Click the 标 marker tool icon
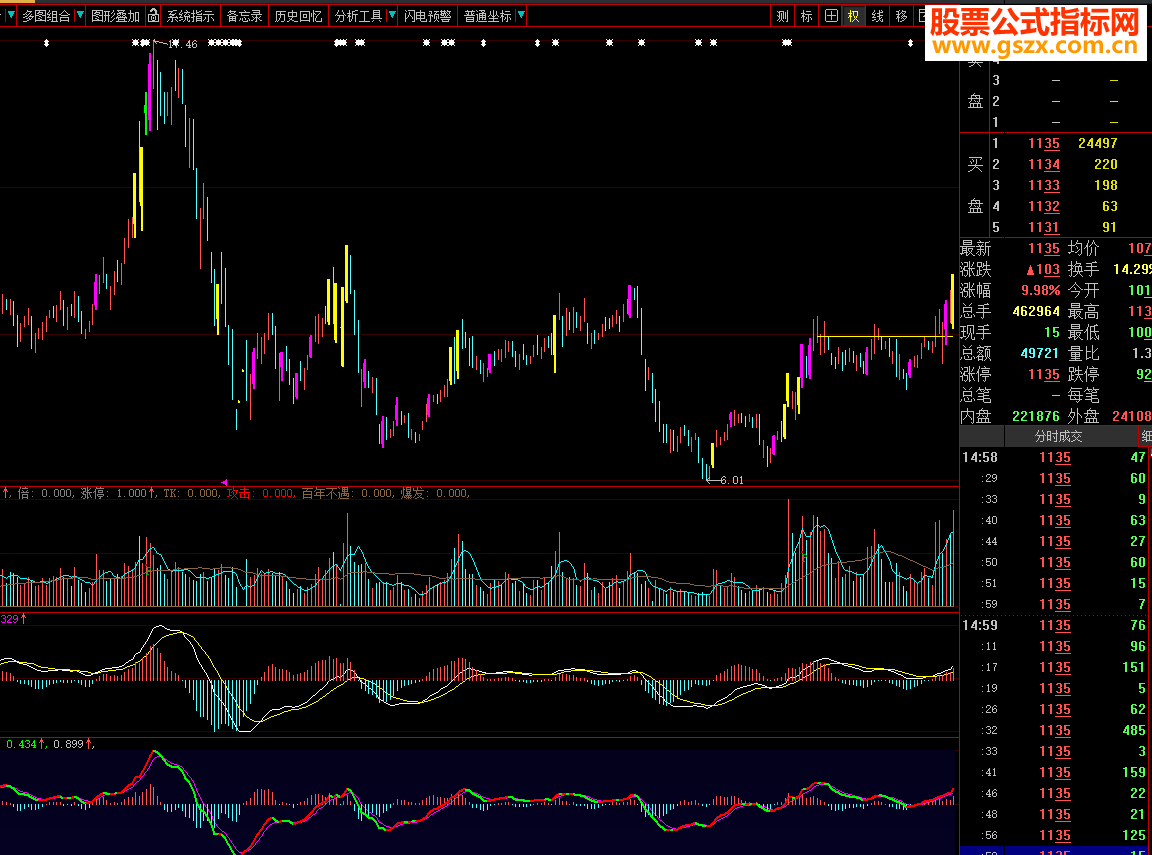The height and width of the screenshot is (855, 1152). click(x=806, y=16)
